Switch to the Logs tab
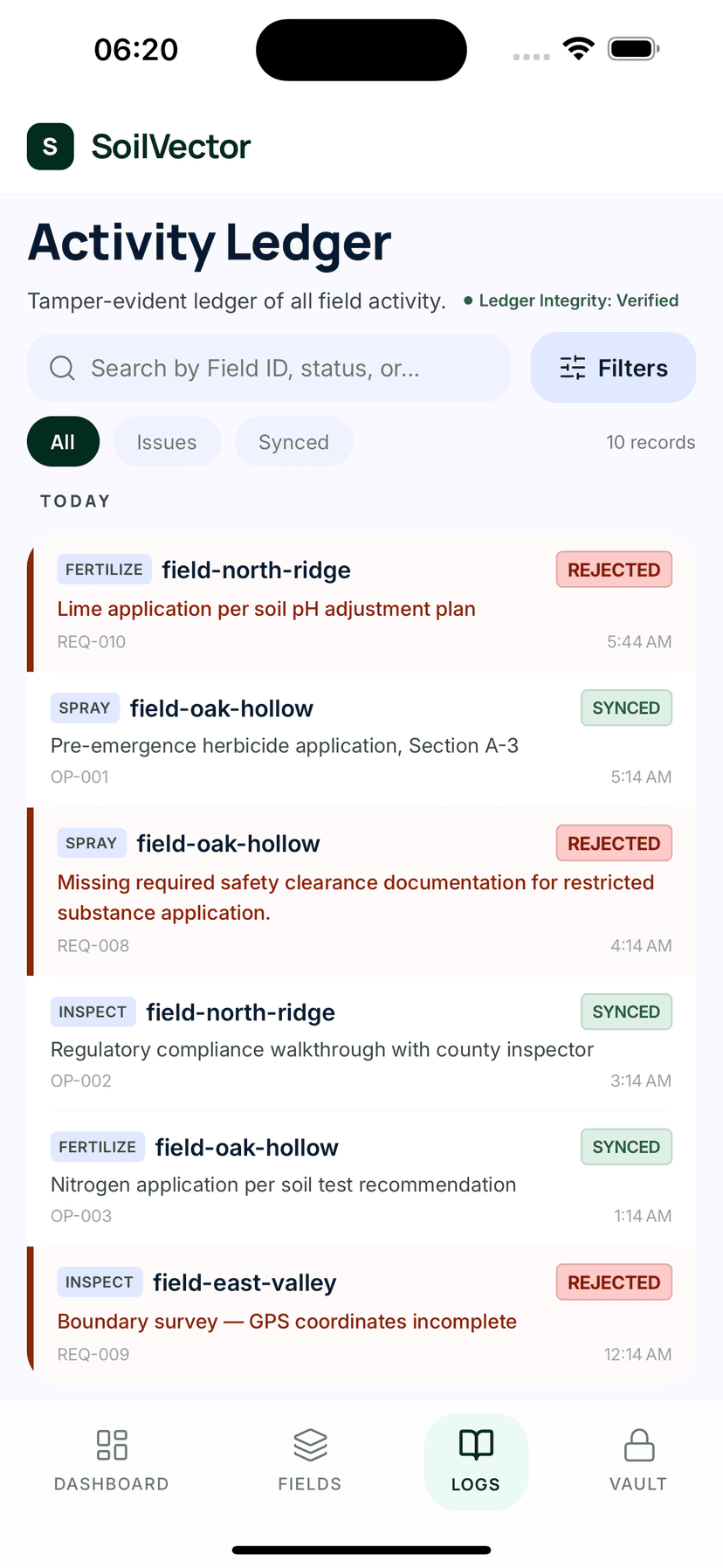The image size is (723, 1568). point(475,1459)
